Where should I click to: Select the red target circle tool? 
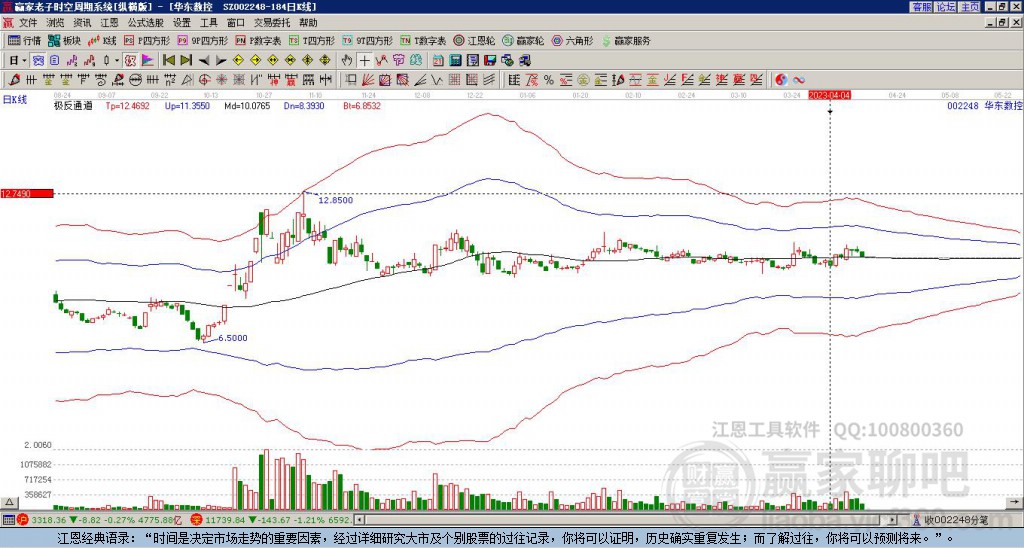[204, 80]
